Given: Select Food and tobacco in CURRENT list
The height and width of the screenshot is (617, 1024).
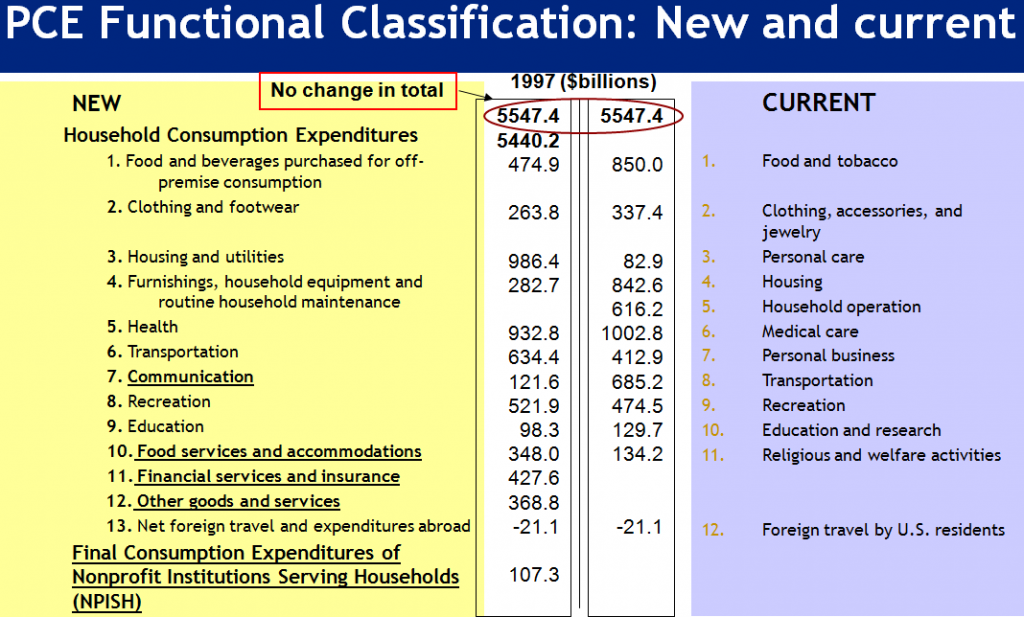Looking at the screenshot, I should (832, 160).
